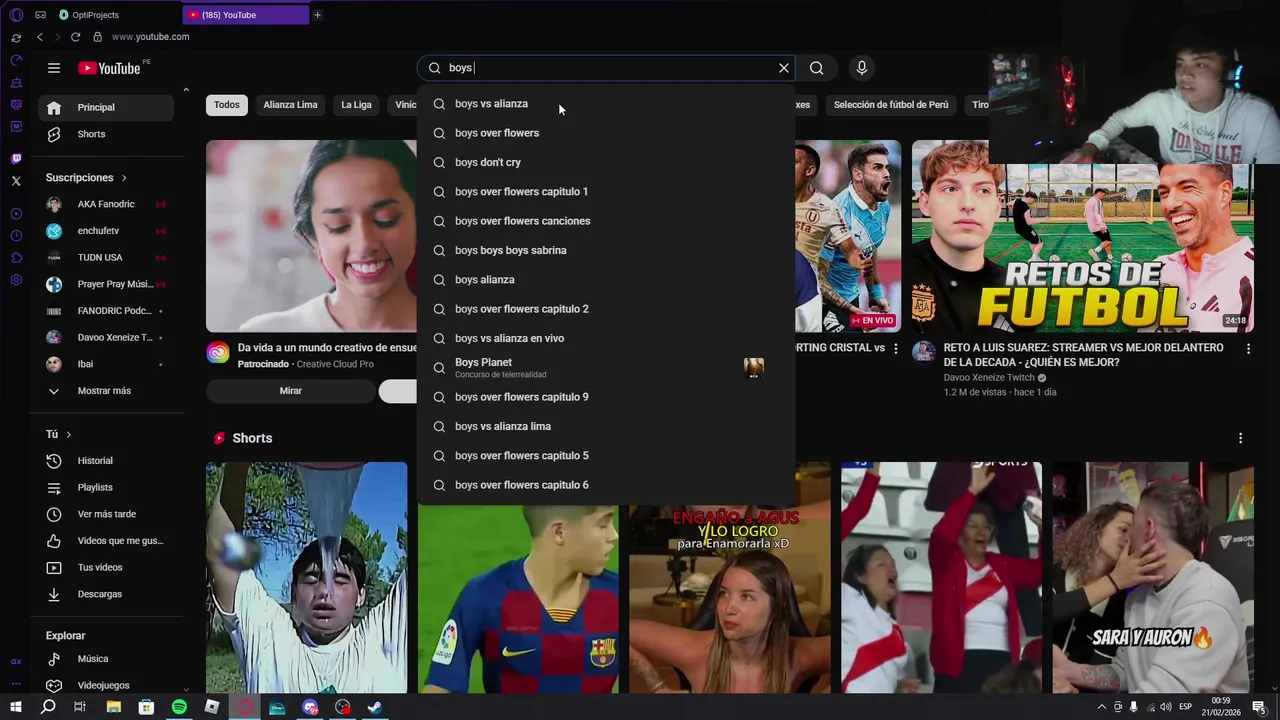The width and height of the screenshot is (1280, 720).
Task: Choose 'boys over flowers capitulo 1' suggestion
Action: coord(606,192)
